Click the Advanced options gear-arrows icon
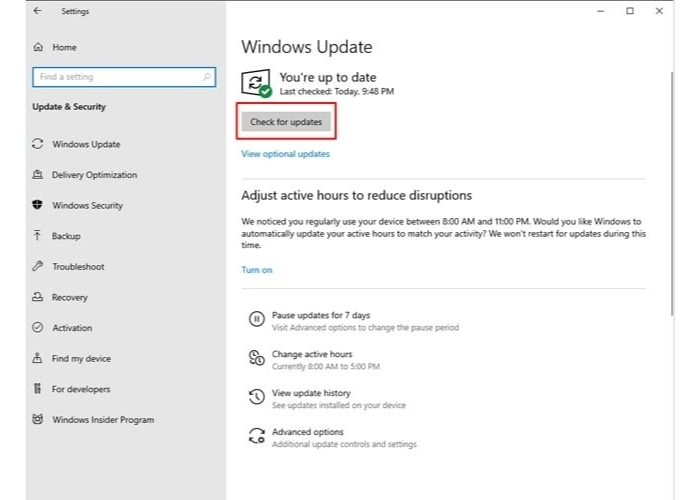 tap(257, 436)
